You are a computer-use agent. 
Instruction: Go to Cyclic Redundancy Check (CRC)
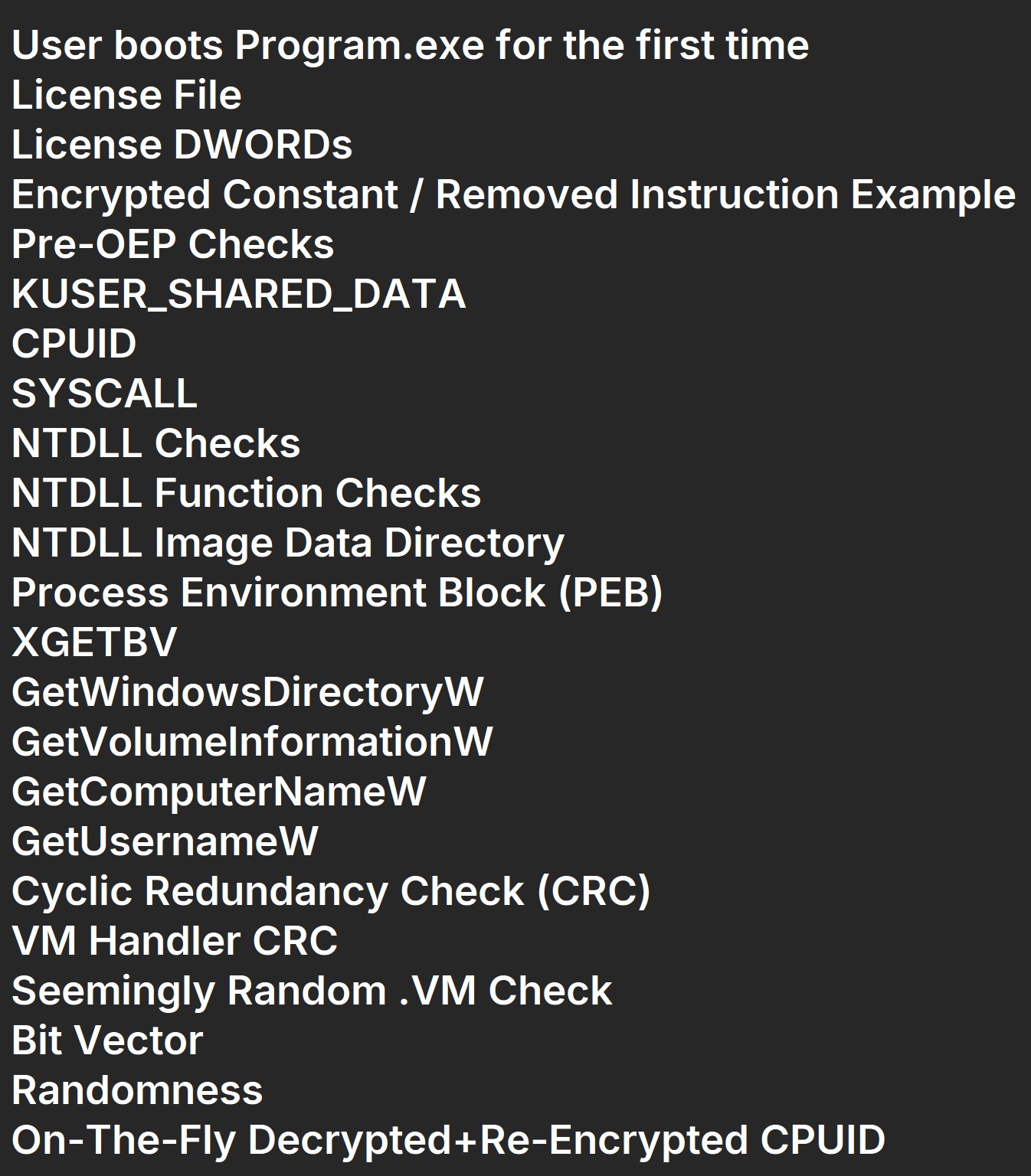[331, 891]
